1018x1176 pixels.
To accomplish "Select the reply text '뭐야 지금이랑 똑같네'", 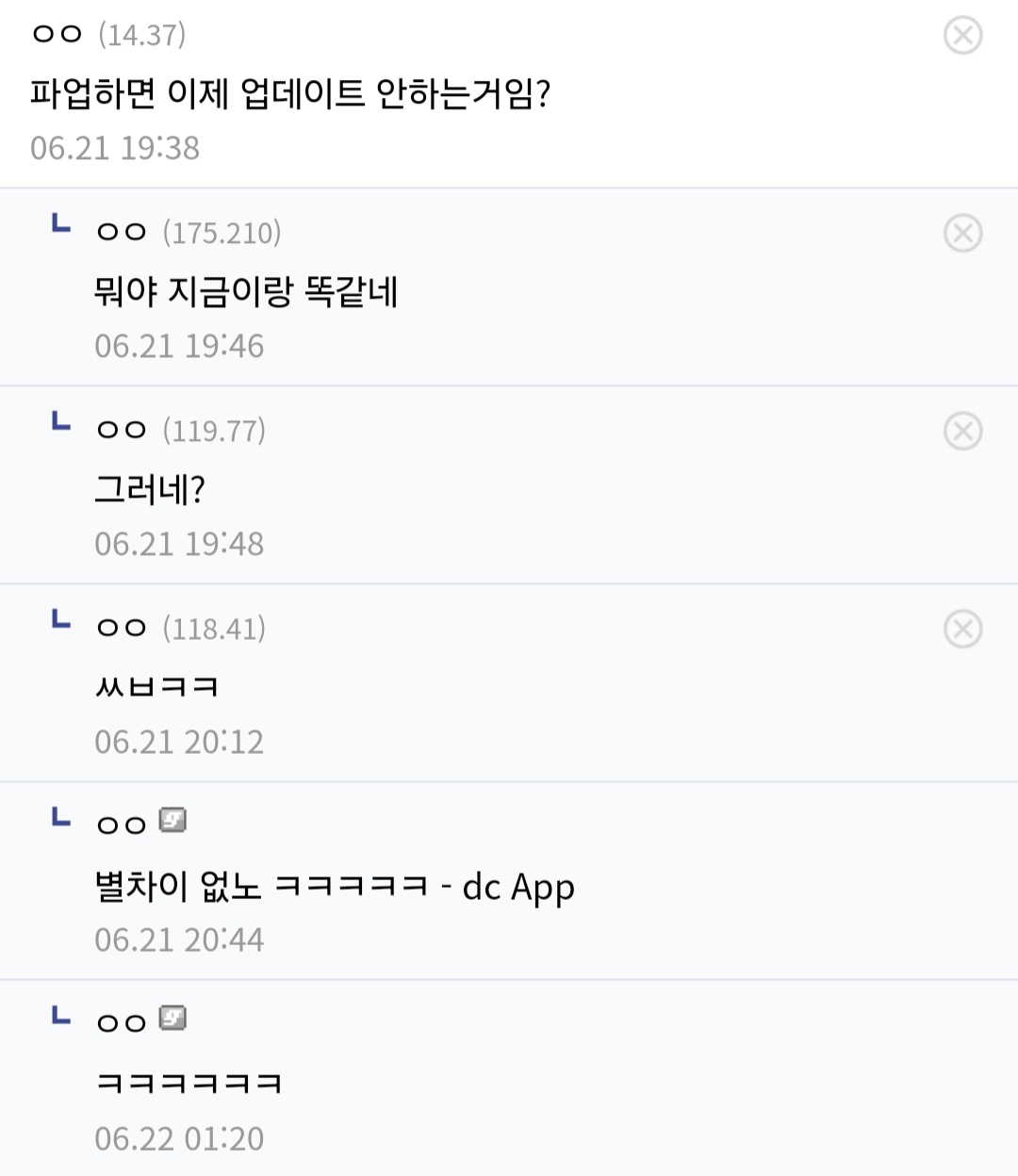I will 246,292.
